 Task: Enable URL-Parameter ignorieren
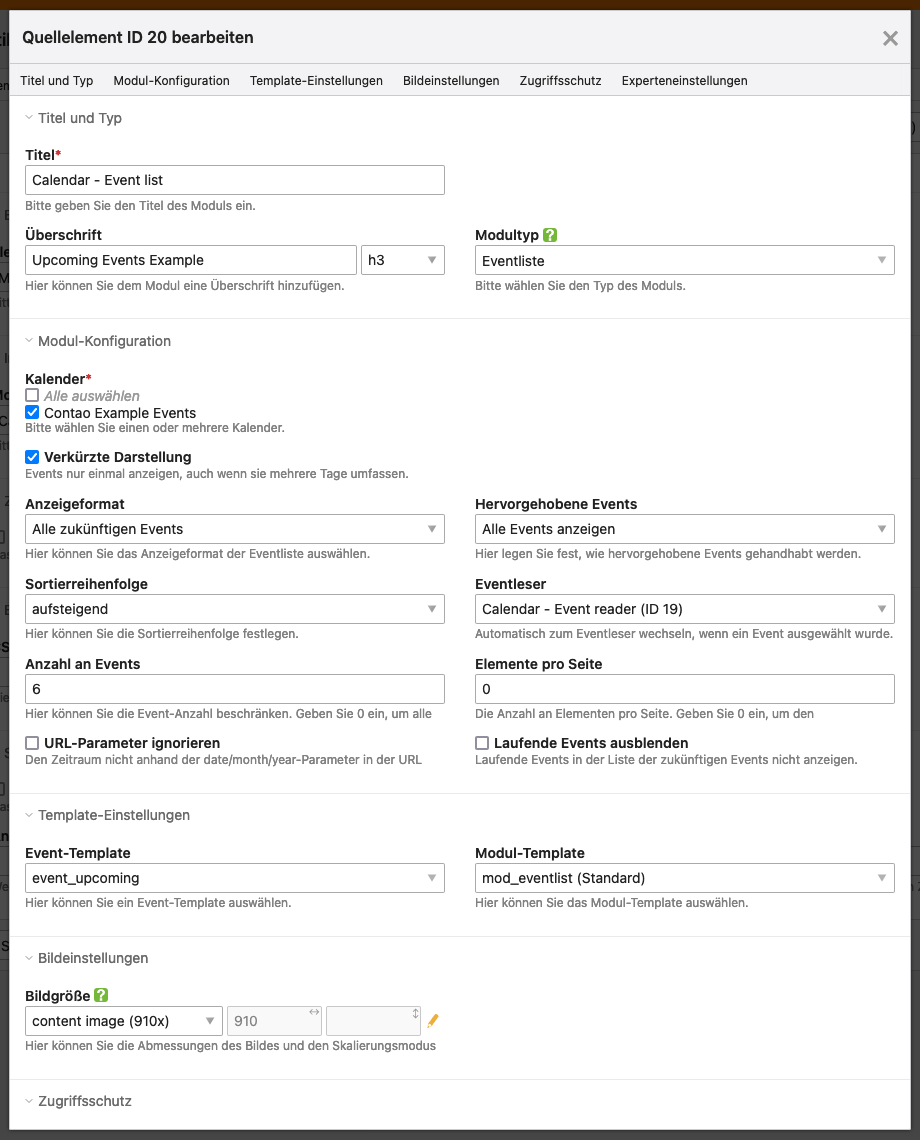tap(32, 743)
